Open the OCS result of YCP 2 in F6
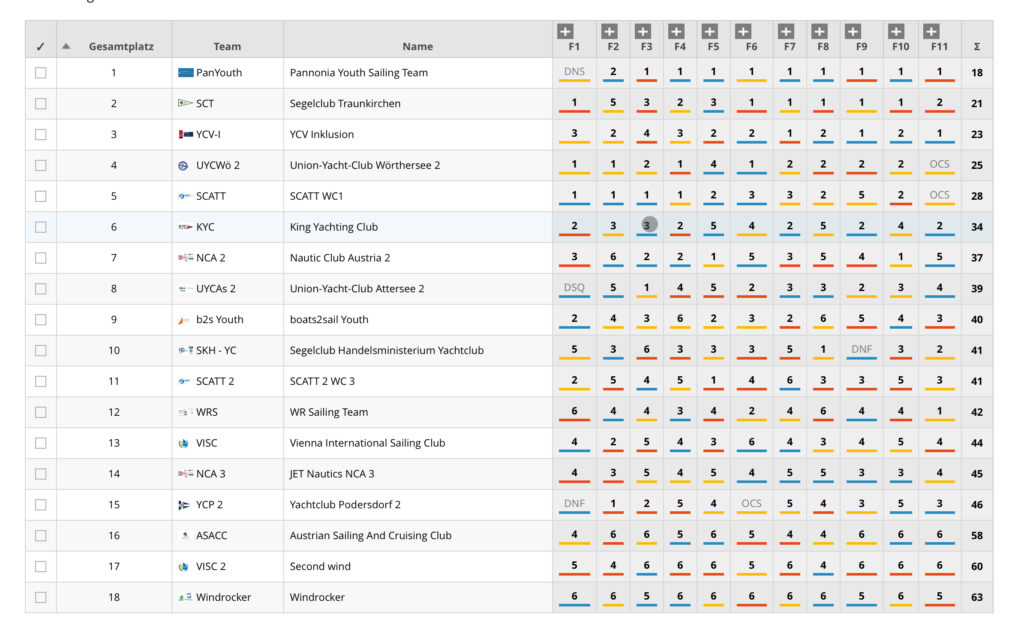 point(751,503)
